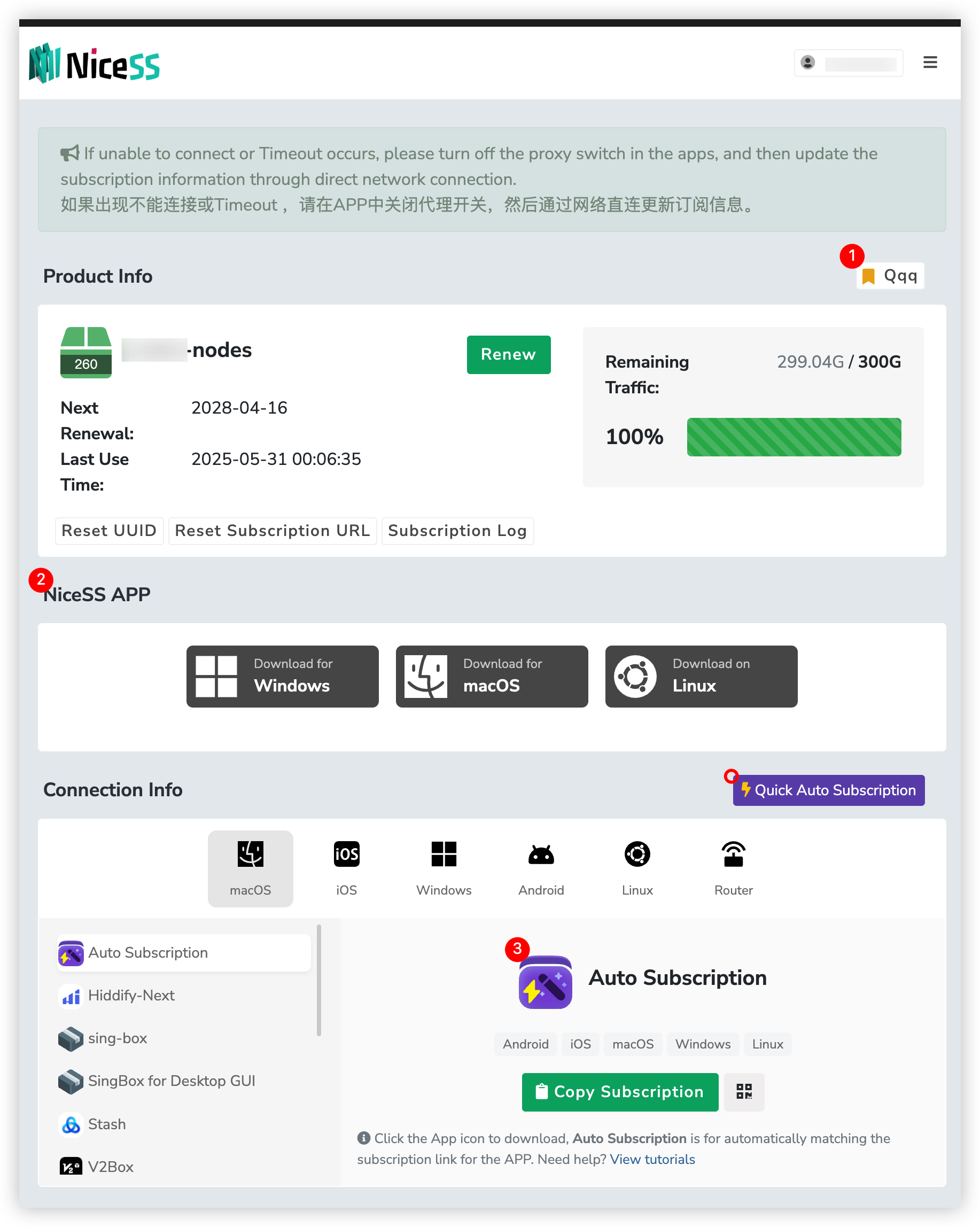The image size is (980, 1227).
Task: Click the sing-box app icon
Action: 71,1039
